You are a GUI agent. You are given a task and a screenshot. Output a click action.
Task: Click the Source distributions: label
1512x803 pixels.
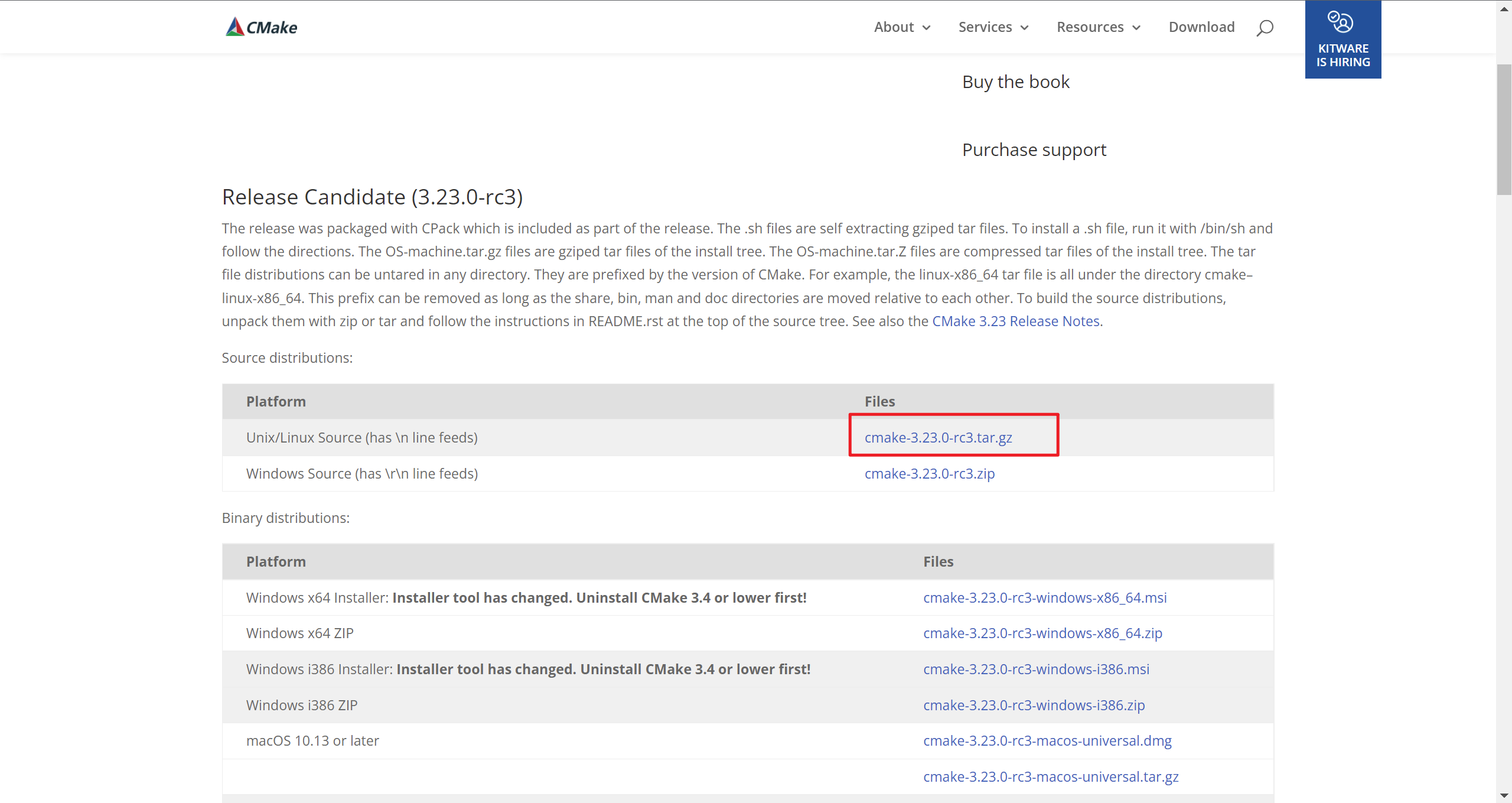[x=287, y=358]
